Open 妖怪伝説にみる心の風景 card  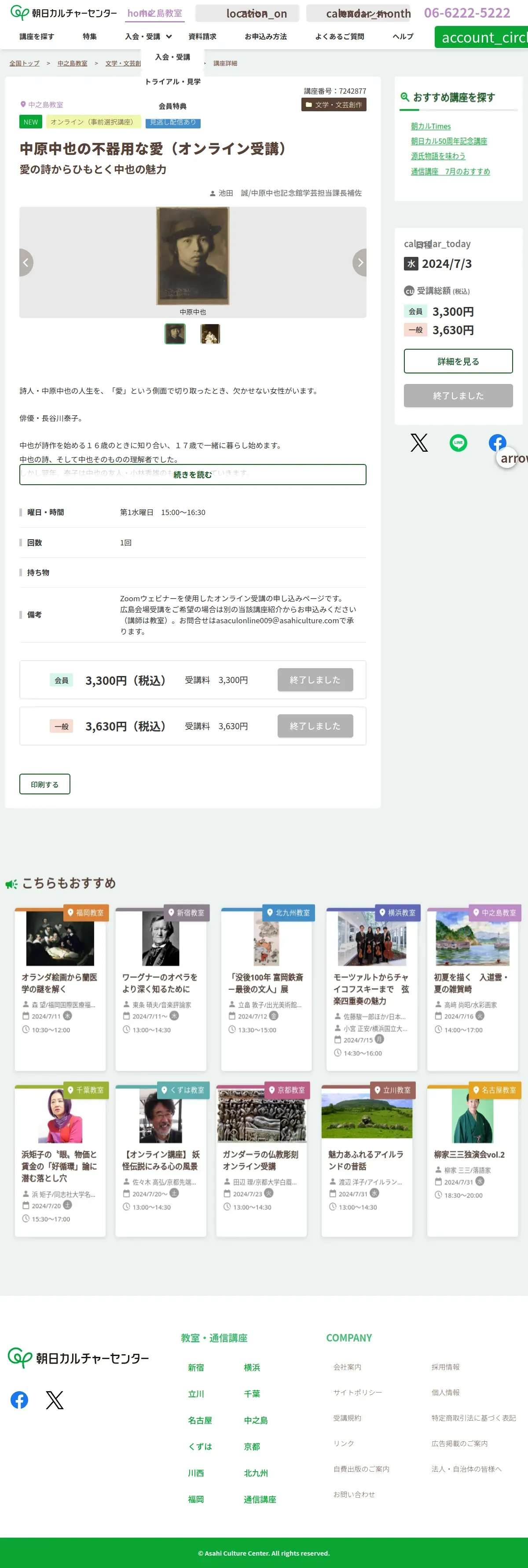pos(161,1161)
